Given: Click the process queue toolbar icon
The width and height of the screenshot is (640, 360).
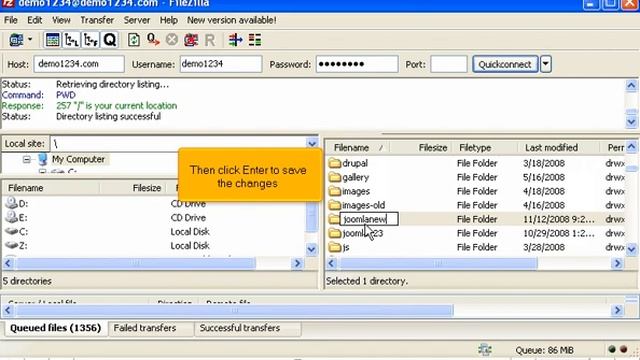Looking at the screenshot, I should [153, 40].
